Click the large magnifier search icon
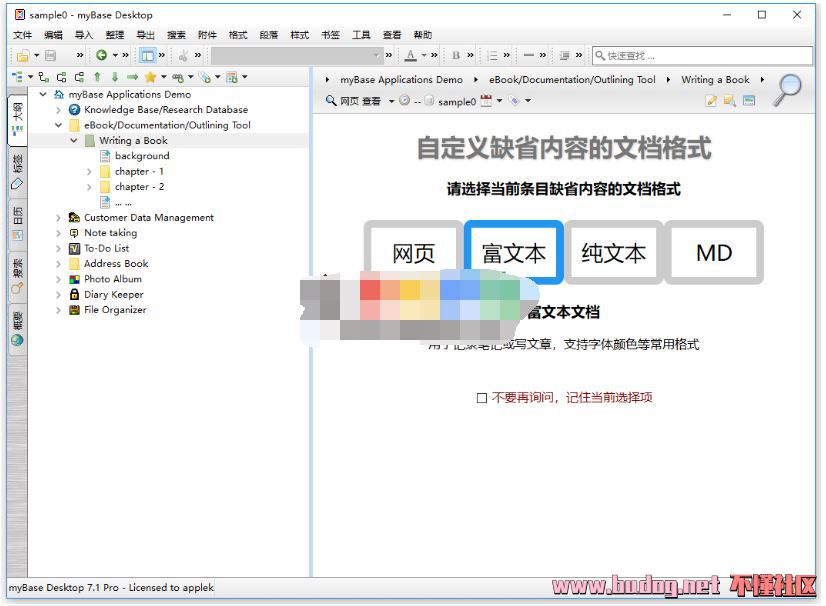 point(788,90)
